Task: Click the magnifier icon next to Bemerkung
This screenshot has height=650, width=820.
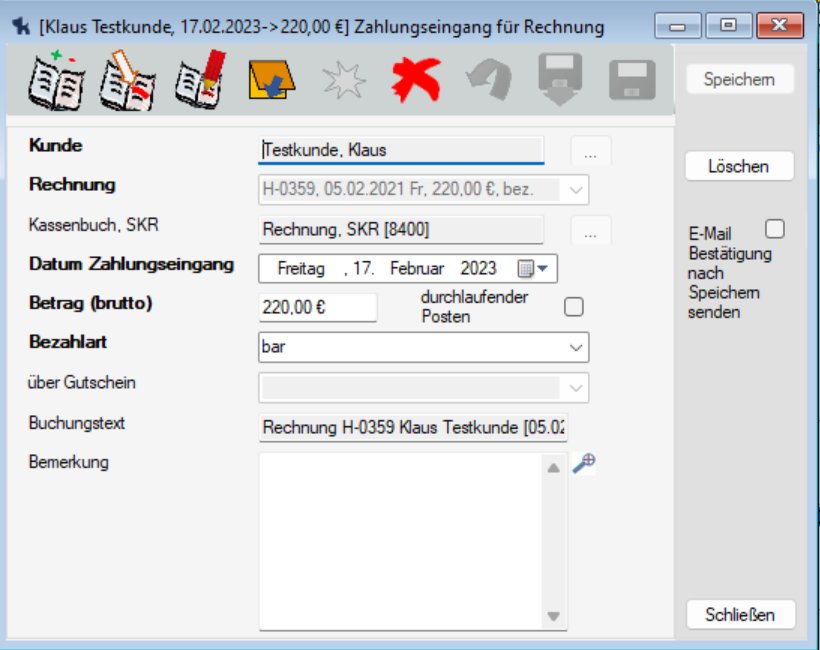Action: pos(584,462)
